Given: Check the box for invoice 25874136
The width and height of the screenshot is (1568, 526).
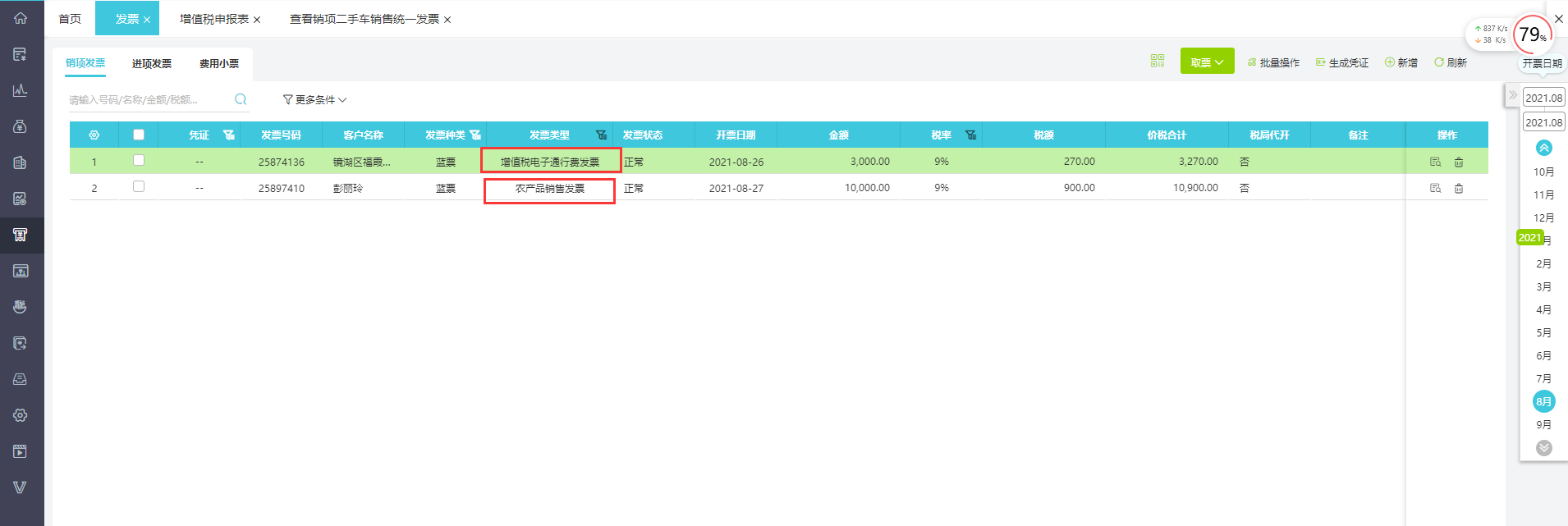Looking at the screenshot, I should click(x=139, y=161).
